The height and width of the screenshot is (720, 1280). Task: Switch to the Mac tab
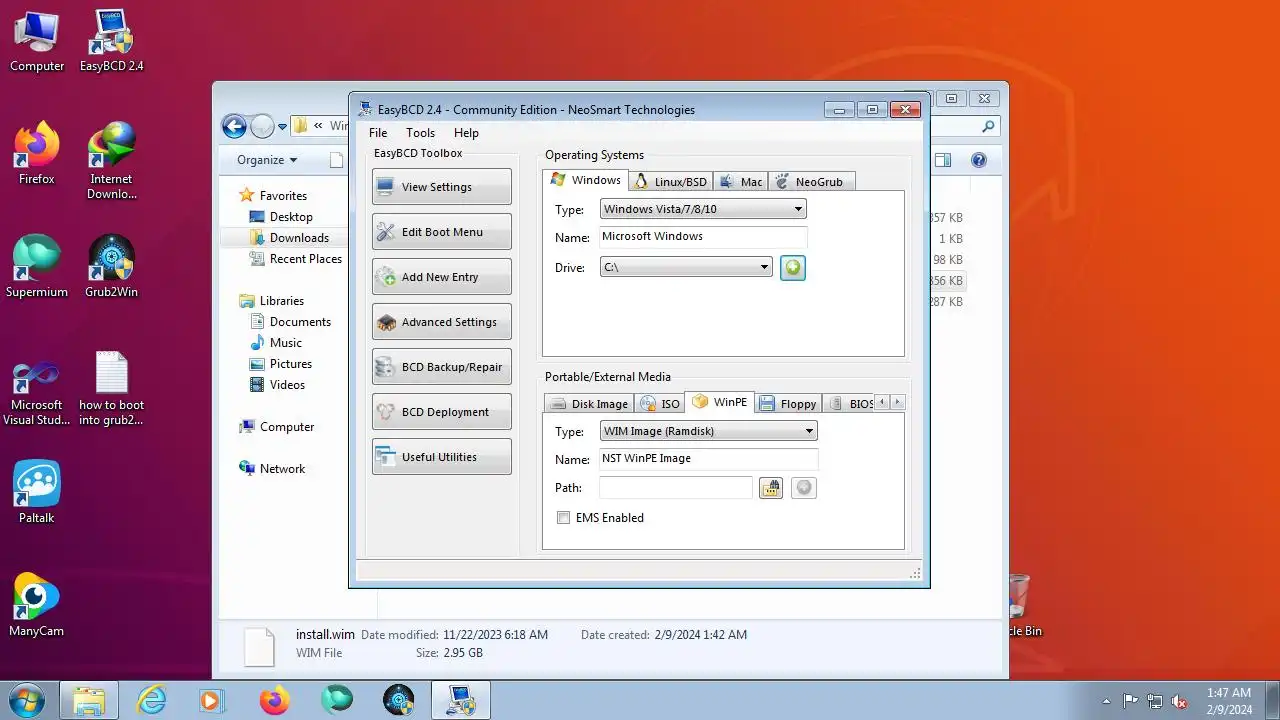740,181
